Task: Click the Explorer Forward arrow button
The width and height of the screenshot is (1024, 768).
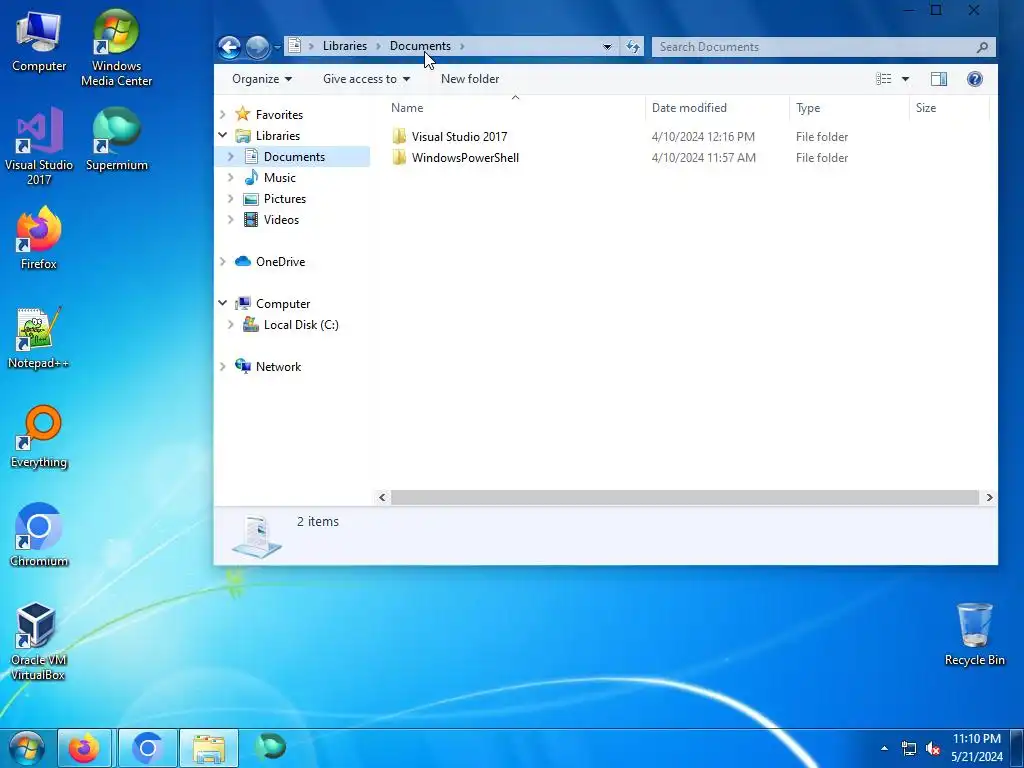Action: coord(257,47)
